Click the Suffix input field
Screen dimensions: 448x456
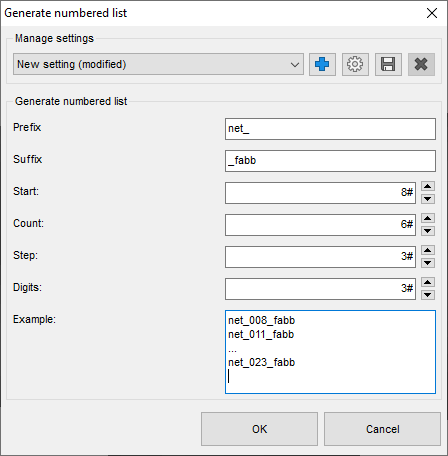(x=330, y=161)
